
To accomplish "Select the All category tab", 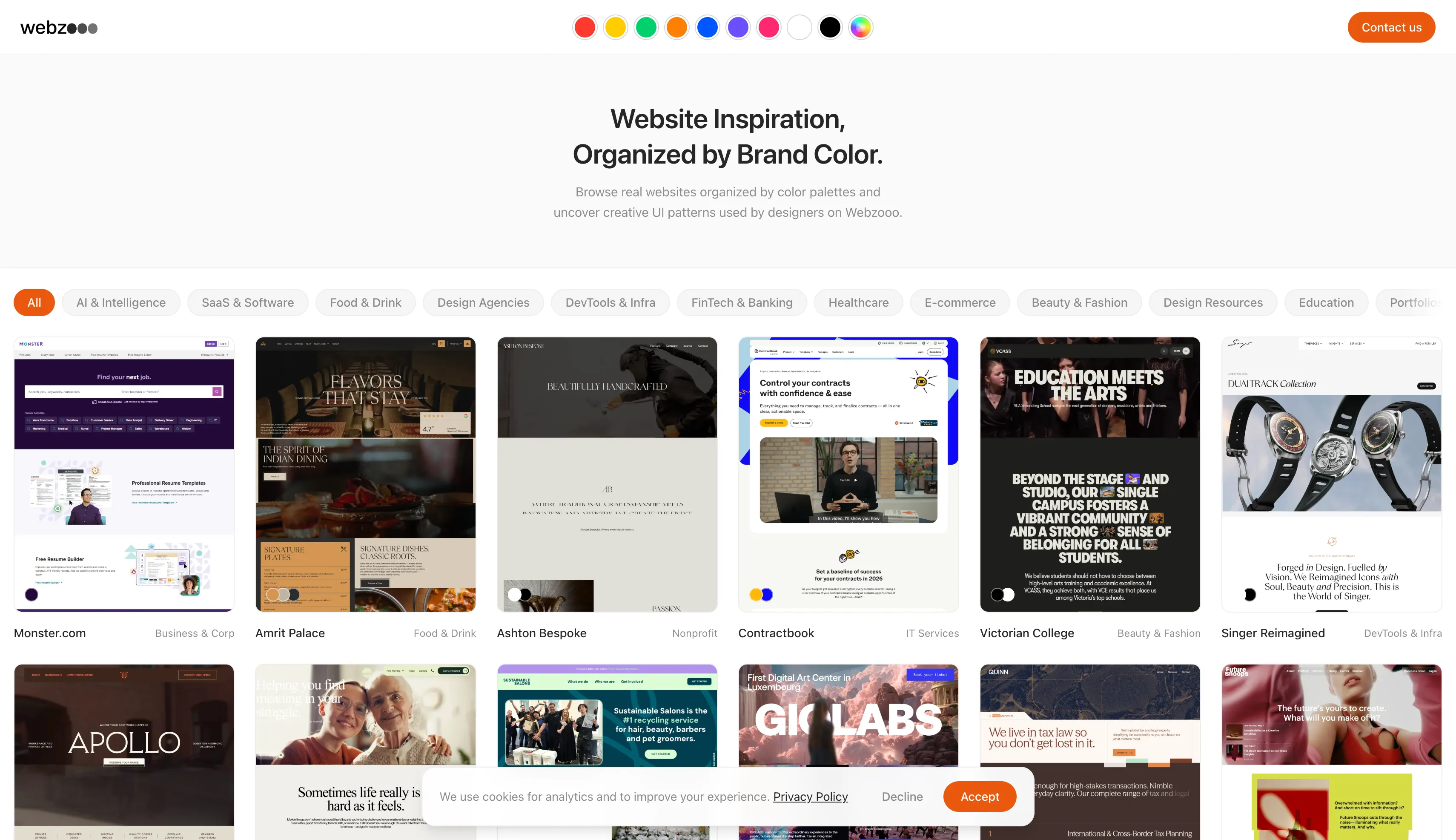I will pyautogui.click(x=34, y=302).
